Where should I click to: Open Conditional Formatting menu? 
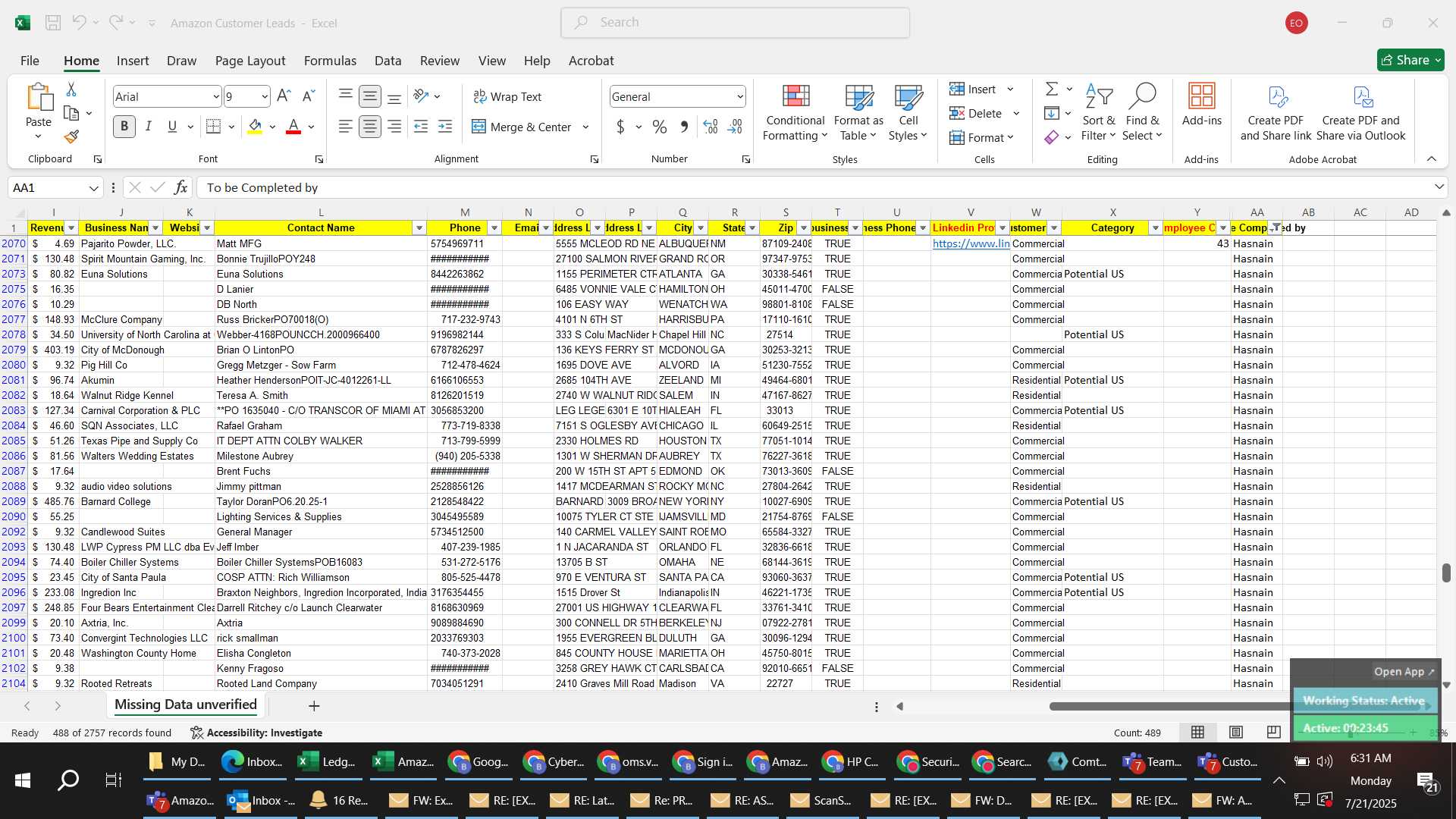pos(795,112)
